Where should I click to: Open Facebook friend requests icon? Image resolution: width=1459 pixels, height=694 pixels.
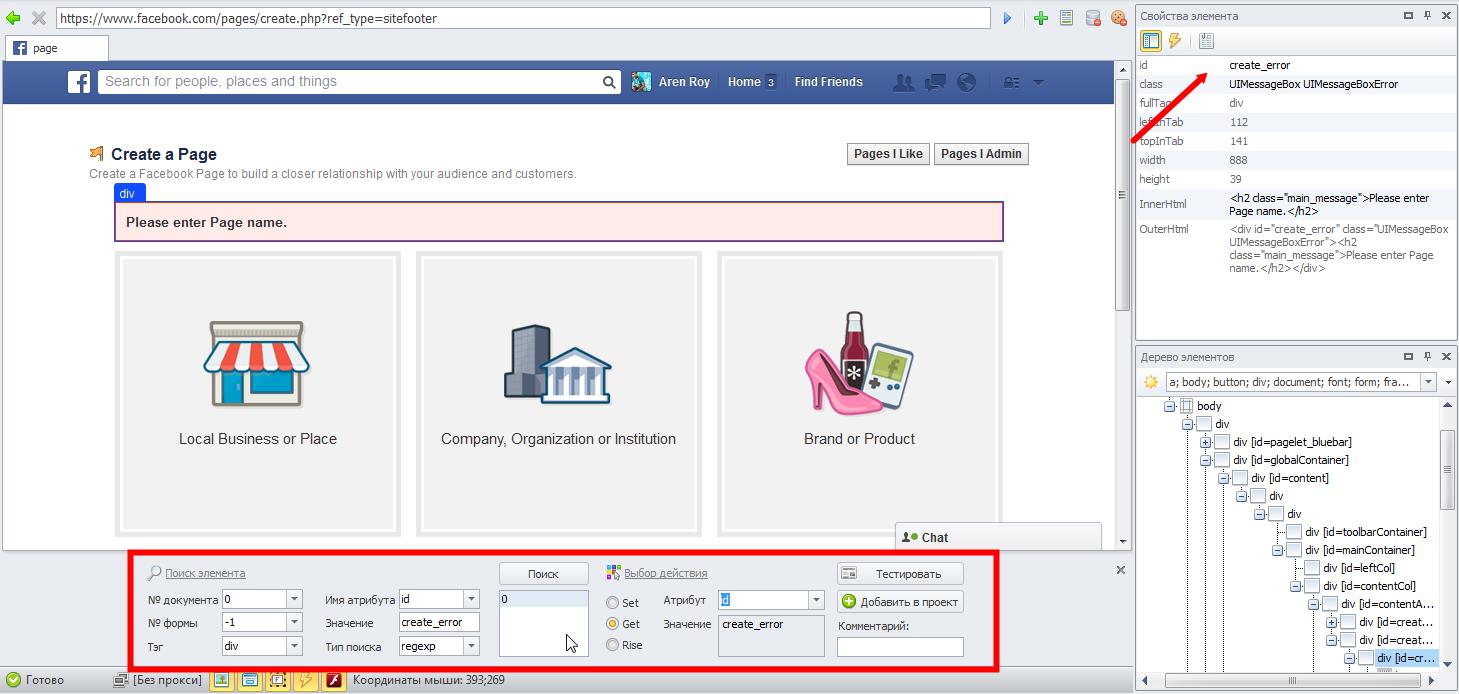pos(904,82)
